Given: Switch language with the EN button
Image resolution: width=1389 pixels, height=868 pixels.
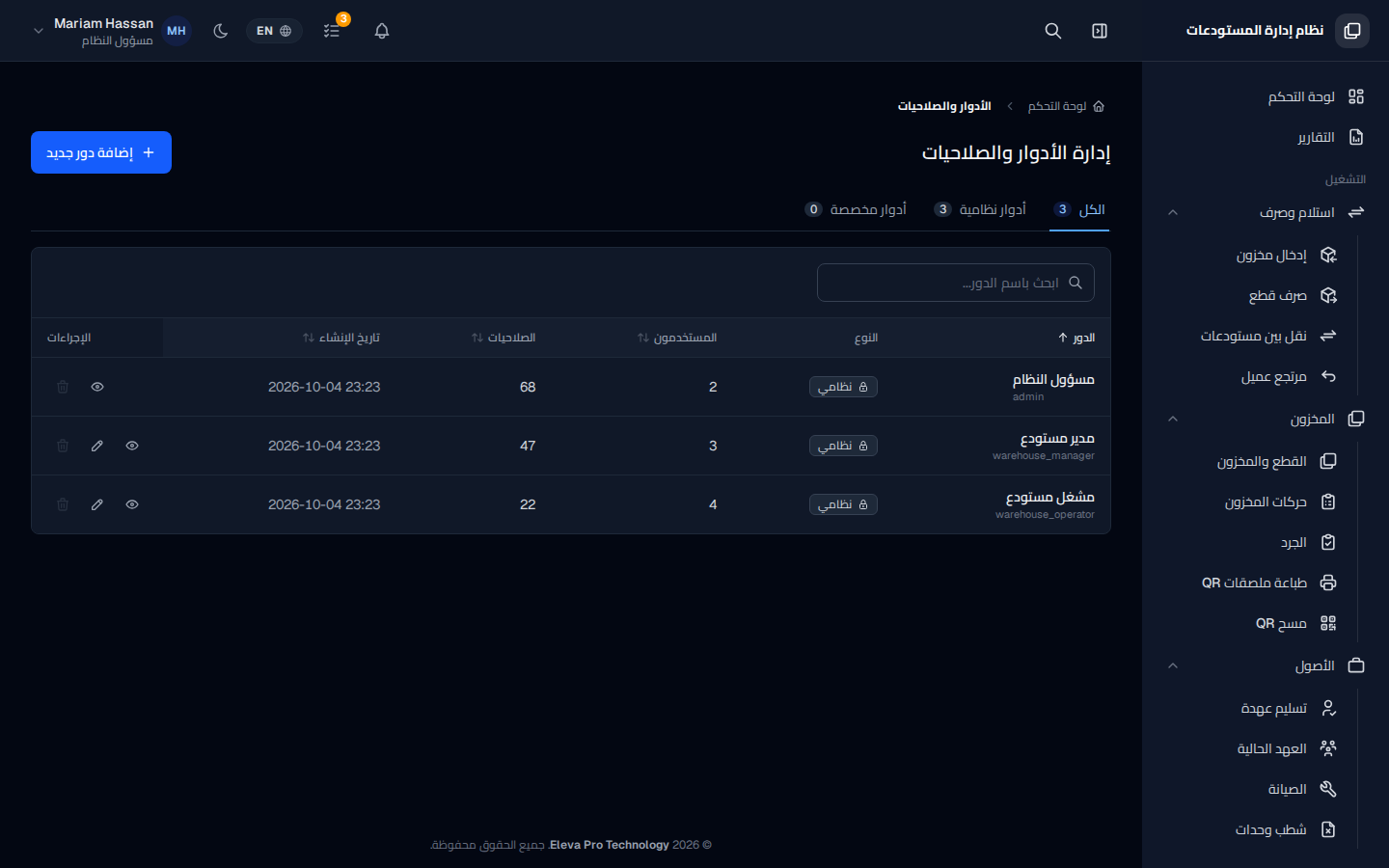Looking at the screenshot, I should (274, 31).
